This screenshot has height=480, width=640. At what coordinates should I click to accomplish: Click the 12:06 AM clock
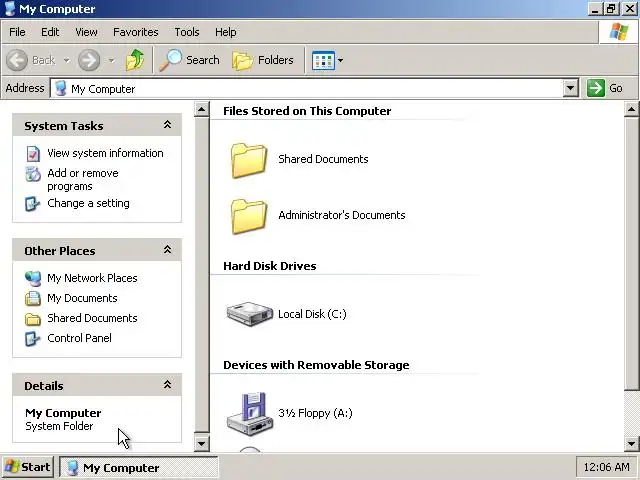(x=606, y=467)
